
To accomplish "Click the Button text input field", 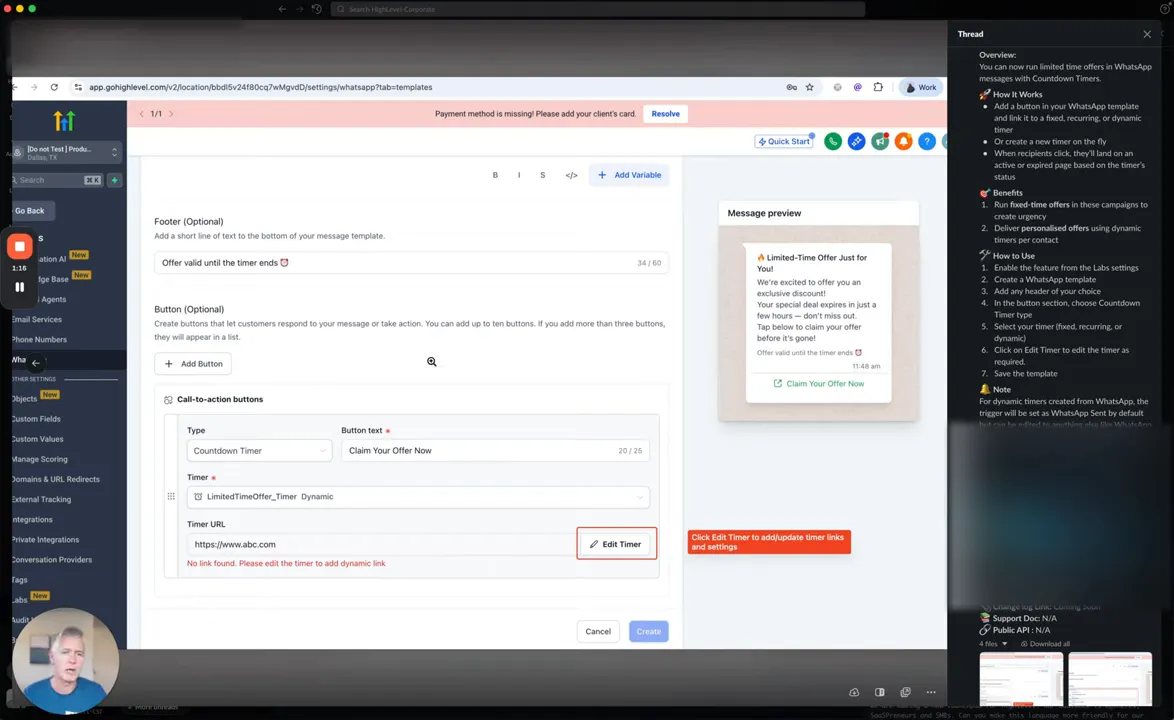I will click(x=496, y=451).
